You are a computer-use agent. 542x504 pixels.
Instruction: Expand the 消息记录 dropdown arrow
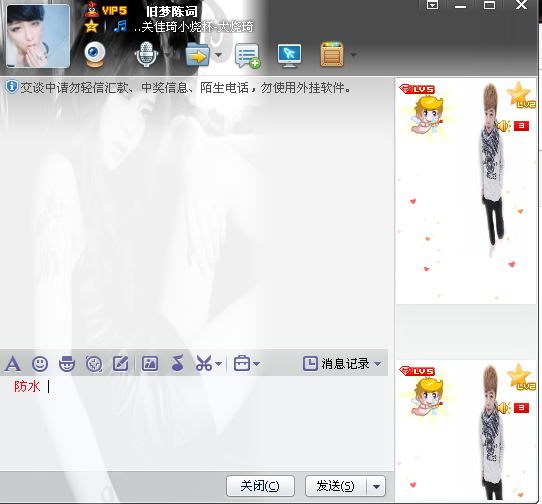[378, 364]
